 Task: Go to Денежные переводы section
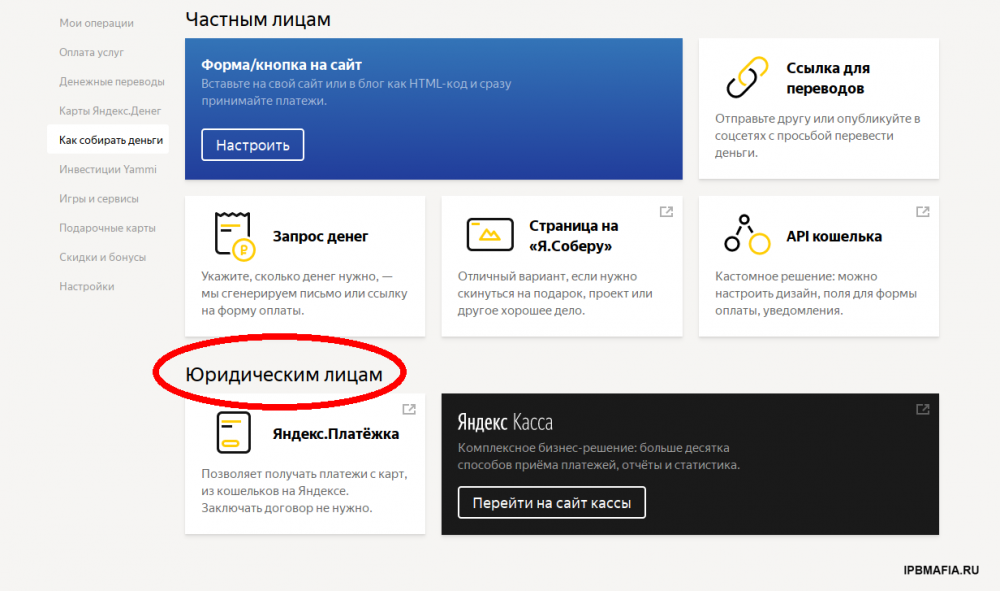(x=111, y=81)
